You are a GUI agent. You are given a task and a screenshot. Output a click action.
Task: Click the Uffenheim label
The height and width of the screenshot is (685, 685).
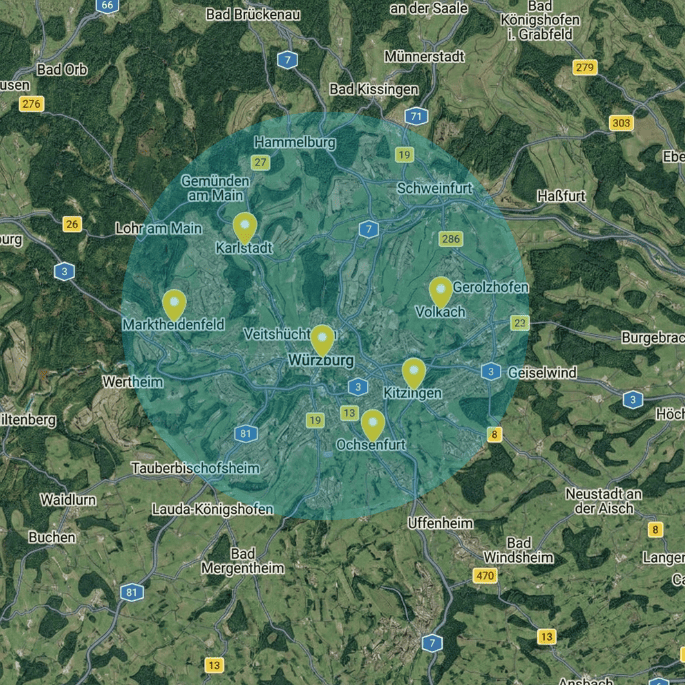click(x=440, y=523)
